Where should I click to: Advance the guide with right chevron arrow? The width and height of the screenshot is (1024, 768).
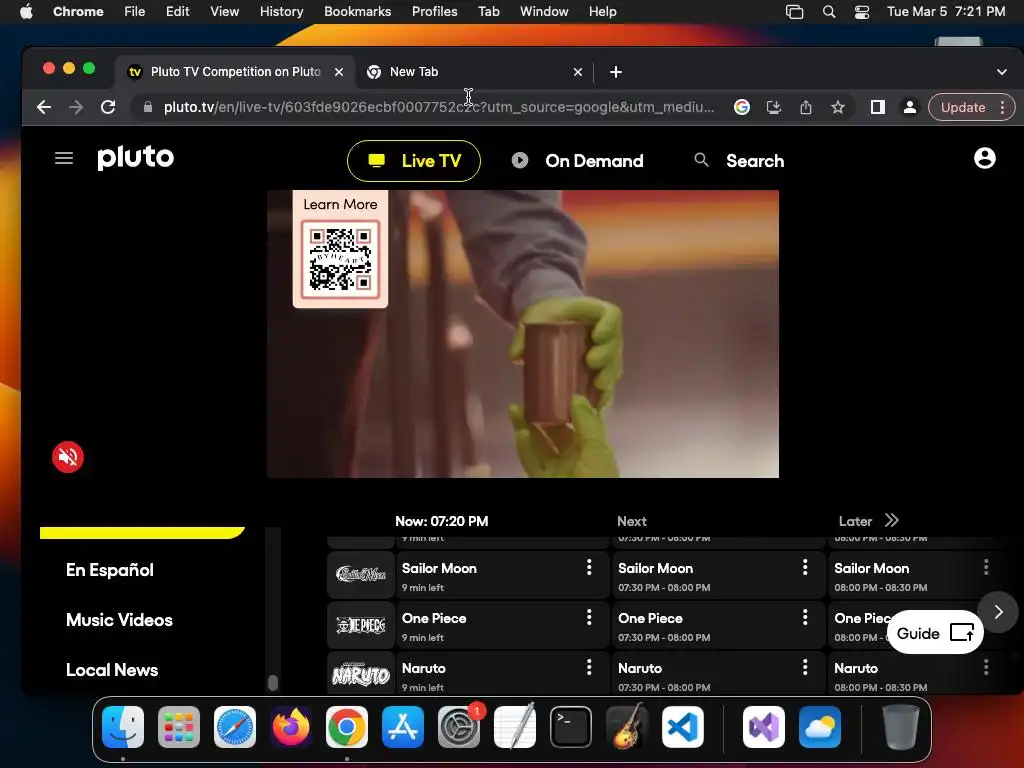(998, 612)
